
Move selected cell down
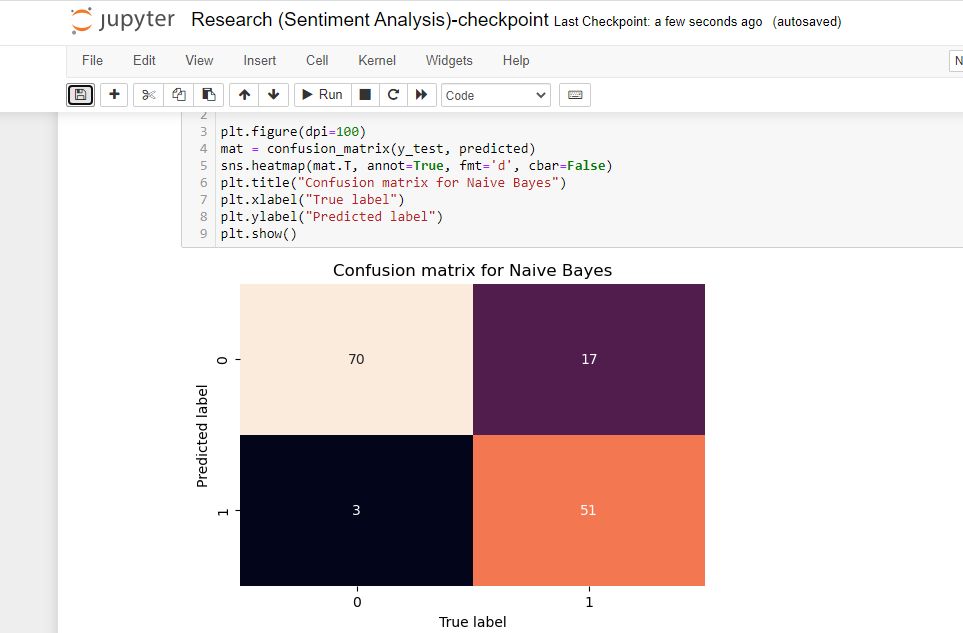point(274,95)
